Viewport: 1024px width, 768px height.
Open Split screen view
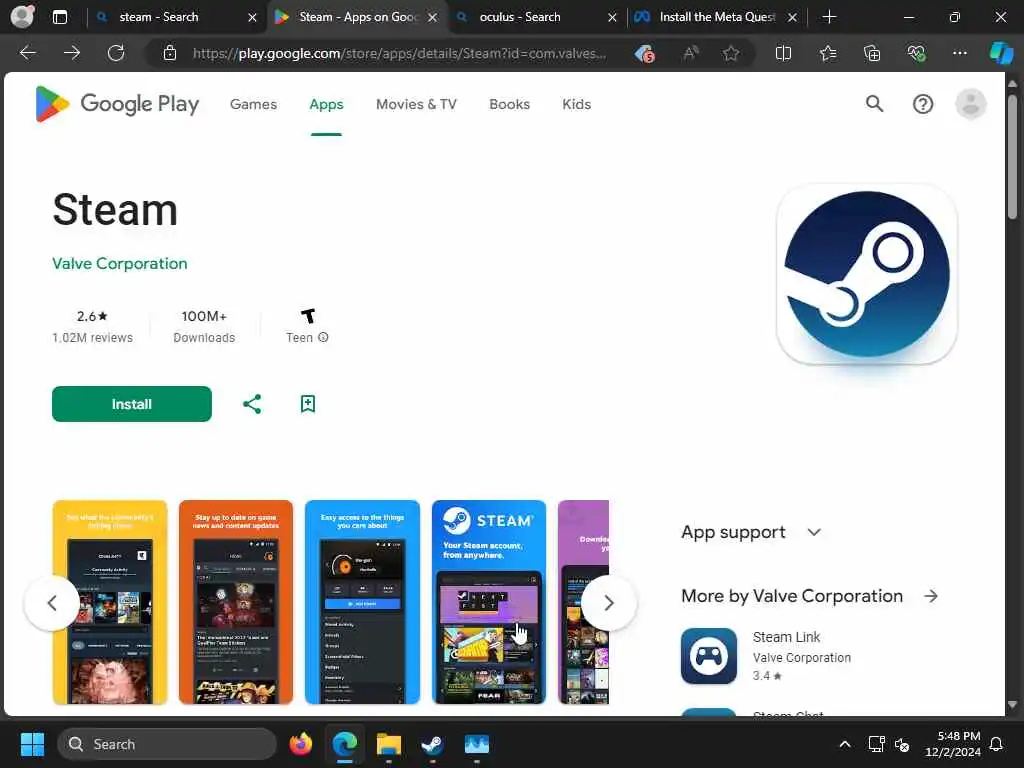click(783, 53)
